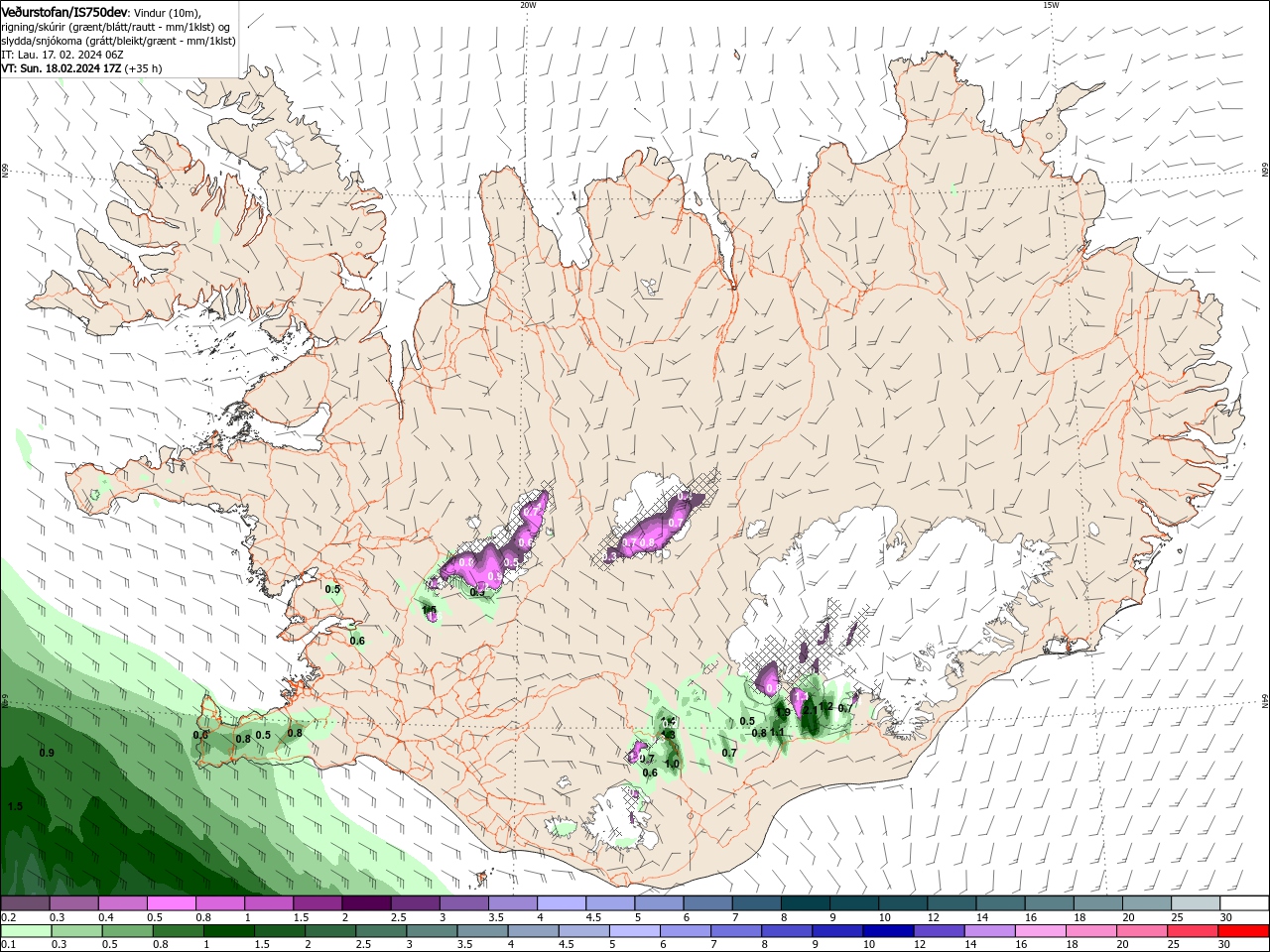Pick the light pink rain swatch between 16 and 18

[x=1039, y=931]
